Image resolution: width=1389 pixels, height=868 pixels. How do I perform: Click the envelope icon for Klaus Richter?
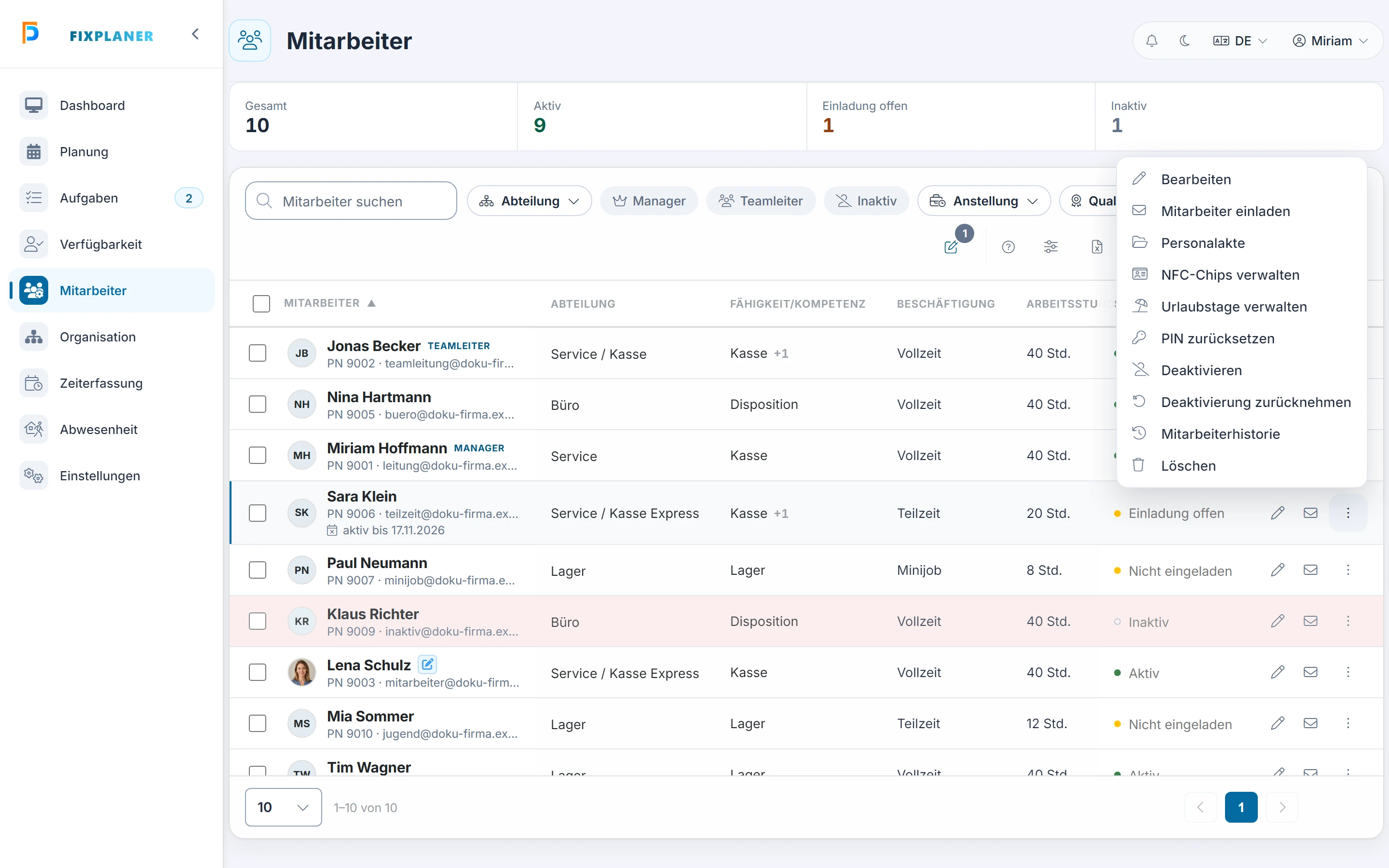click(x=1310, y=621)
